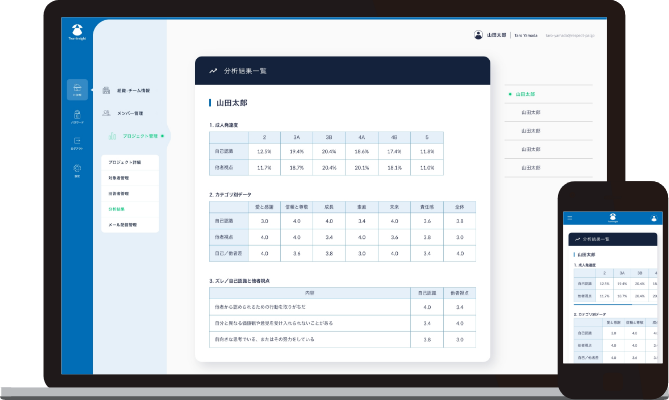Click the 16.6% cell in the laptop table
669x400 pixels.
click(x=362, y=151)
